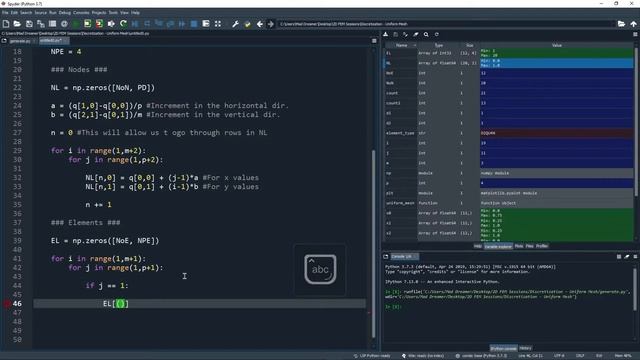Sort variables by Name column header
The width and height of the screenshot is (640, 360).
401,45
